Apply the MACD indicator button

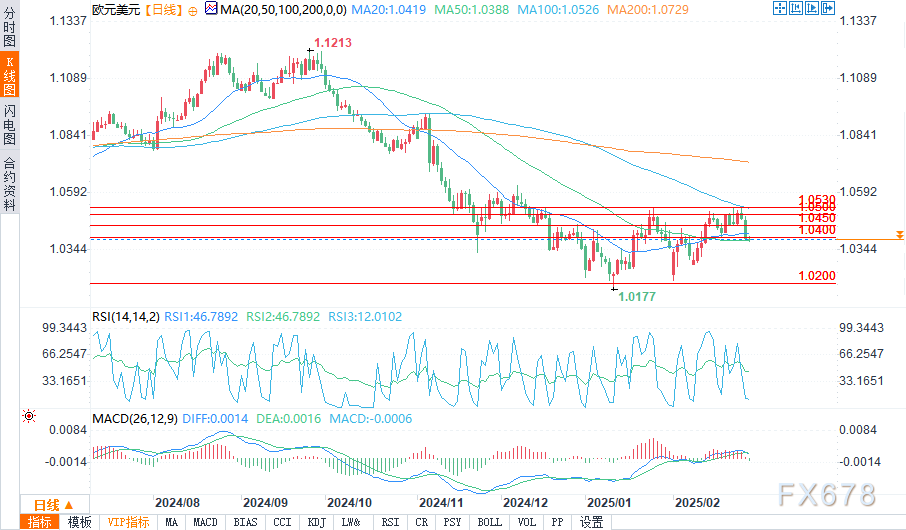click(205, 522)
